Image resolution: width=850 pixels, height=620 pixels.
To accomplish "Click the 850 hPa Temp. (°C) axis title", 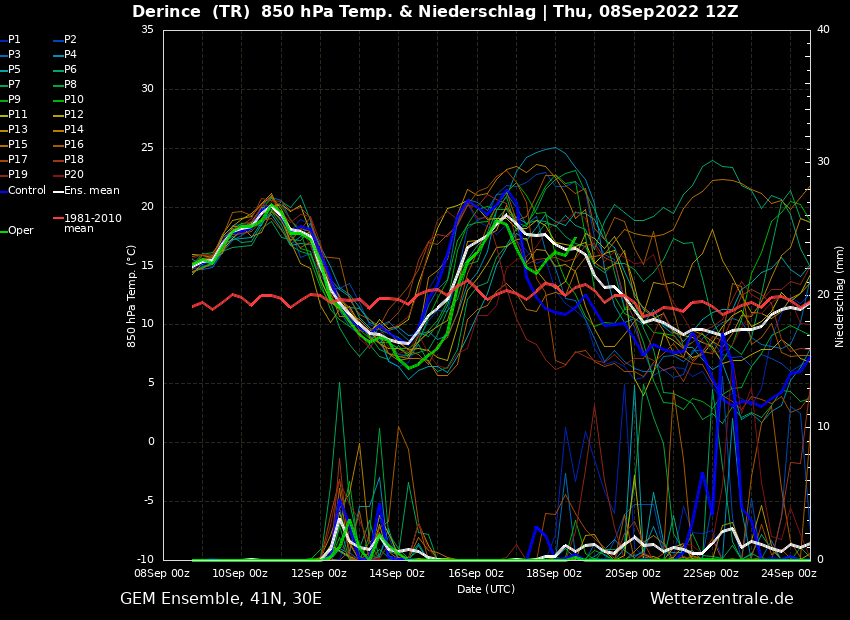I will pyautogui.click(x=131, y=296).
